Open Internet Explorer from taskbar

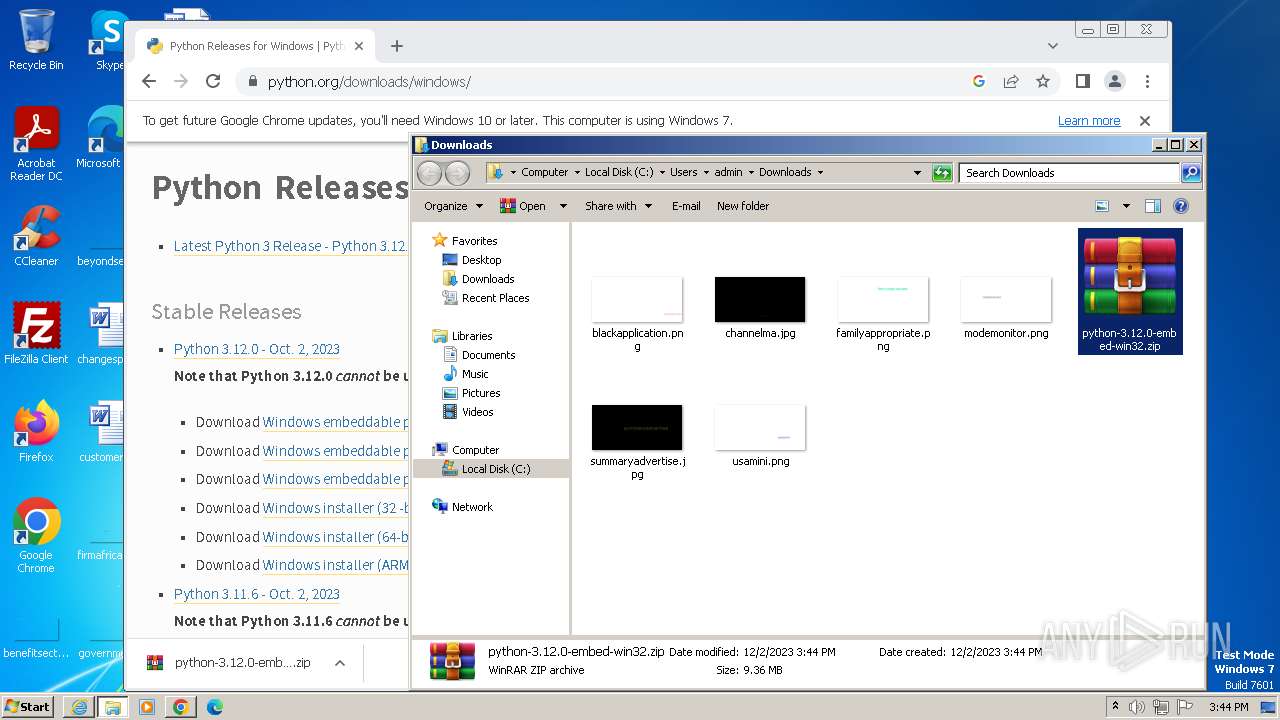[x=79, y=707]
